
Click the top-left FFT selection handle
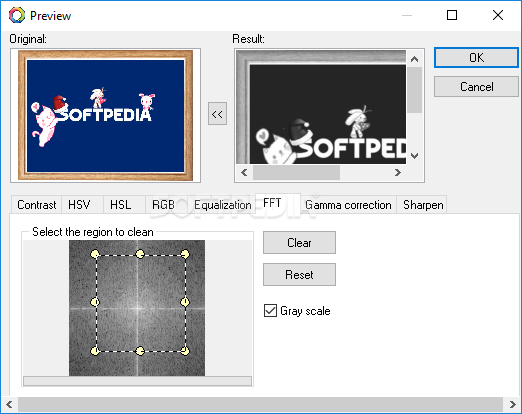[x=95, y=254]
